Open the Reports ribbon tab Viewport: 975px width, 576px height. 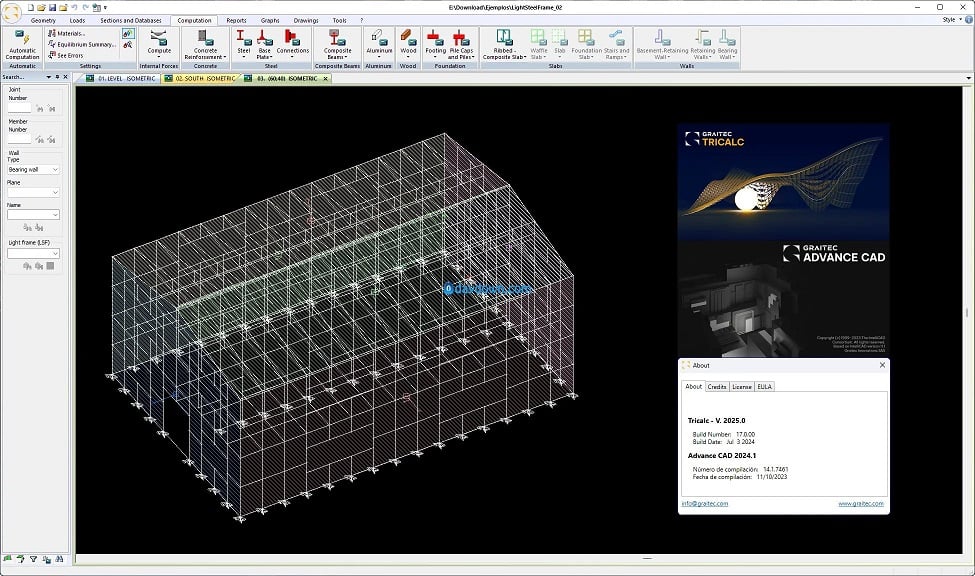236,21
